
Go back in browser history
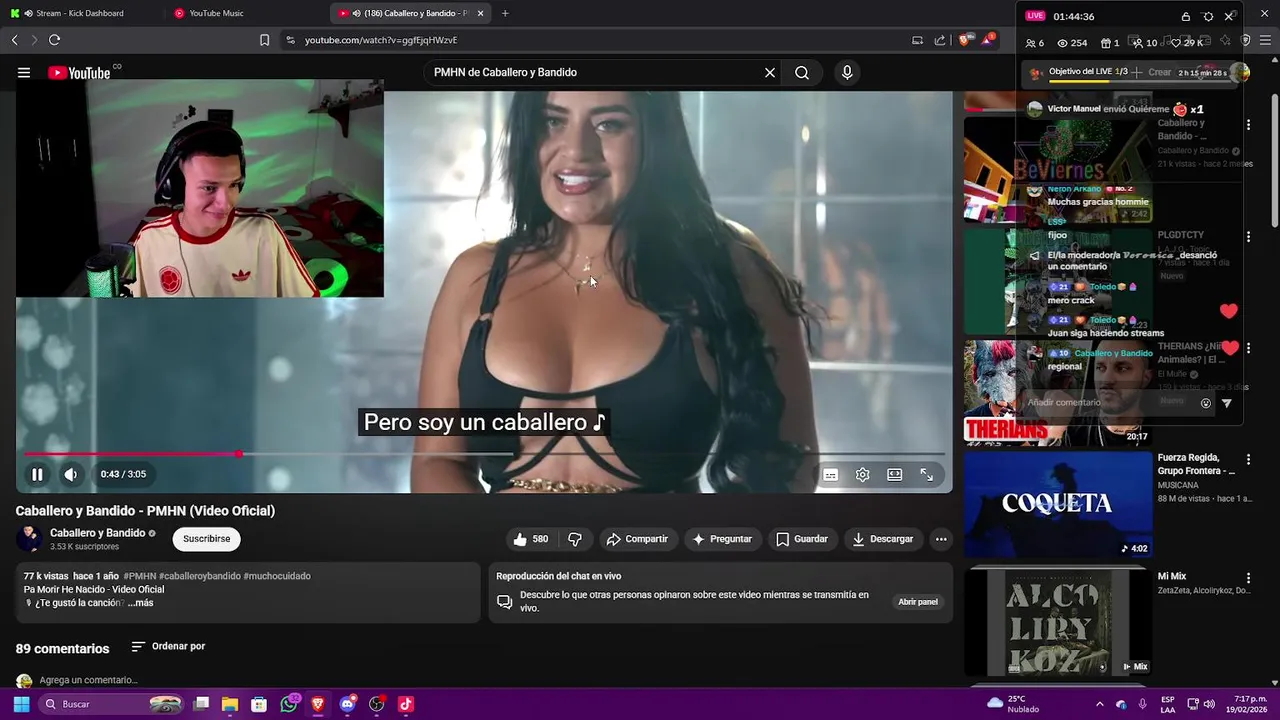tap(14, 40)
